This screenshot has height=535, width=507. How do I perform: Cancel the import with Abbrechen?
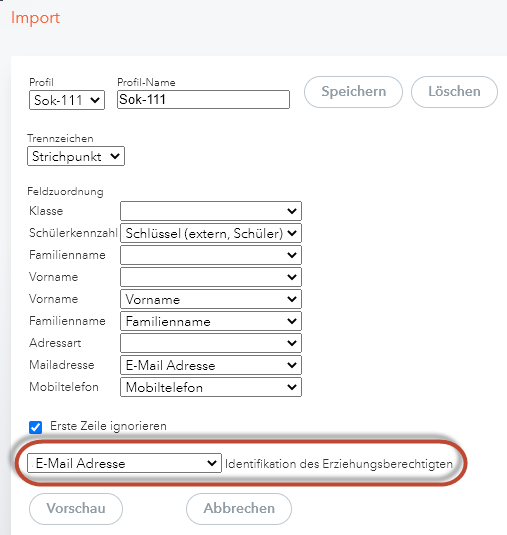coord(239,509)
